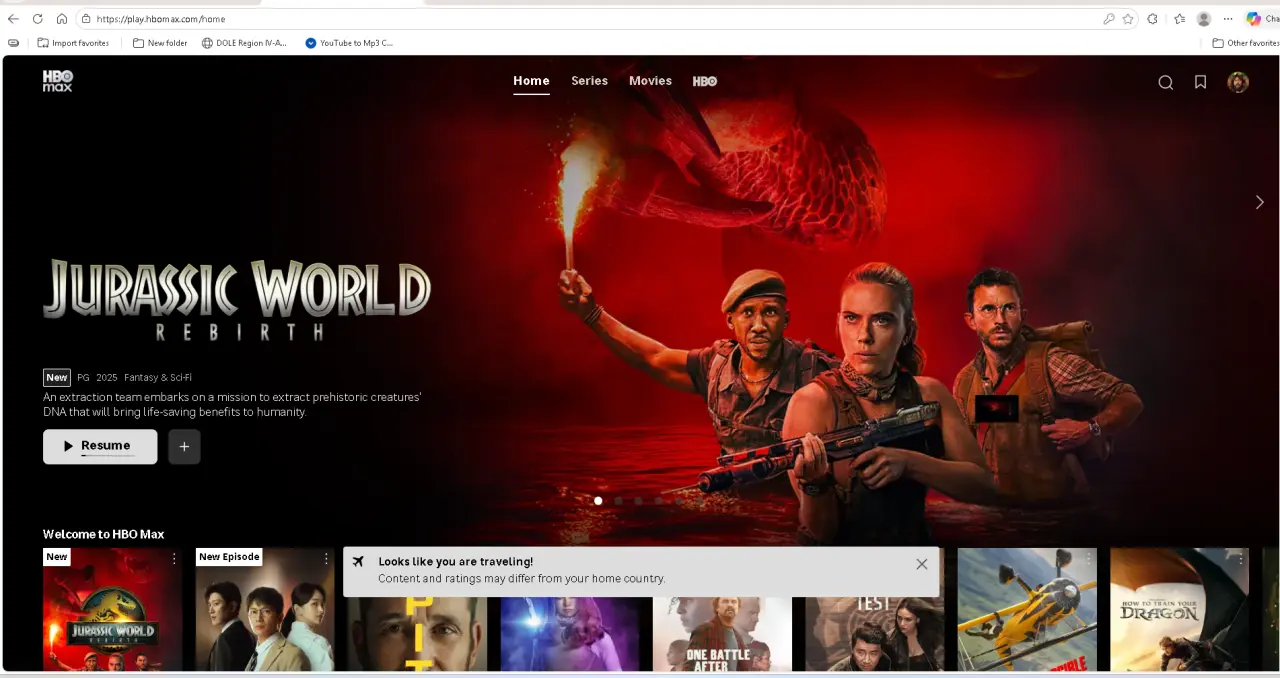
Task: Resume Jurassic World Rebirth
Action: tap(100, 446)
